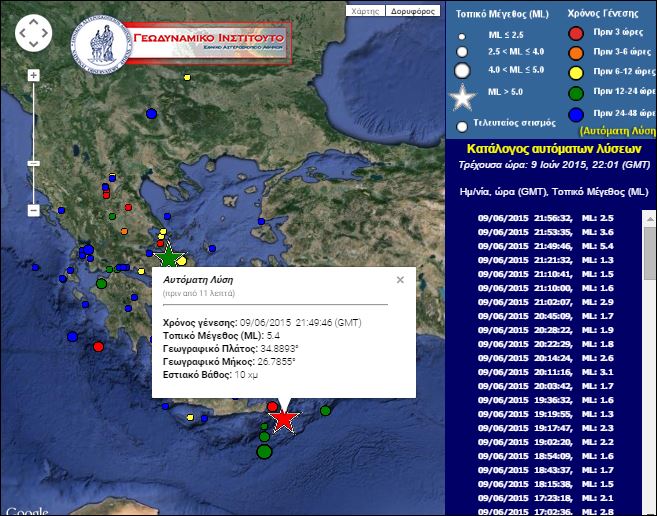Click the blue circle near Lesvos island

click(x=261, y=221)
